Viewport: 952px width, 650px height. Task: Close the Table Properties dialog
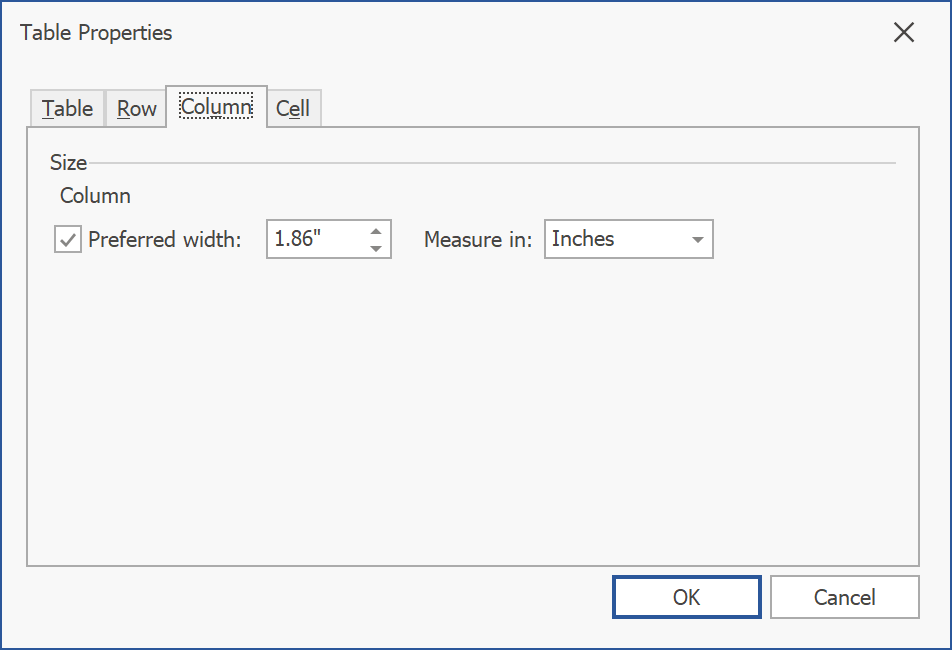[x=904, y=33]
